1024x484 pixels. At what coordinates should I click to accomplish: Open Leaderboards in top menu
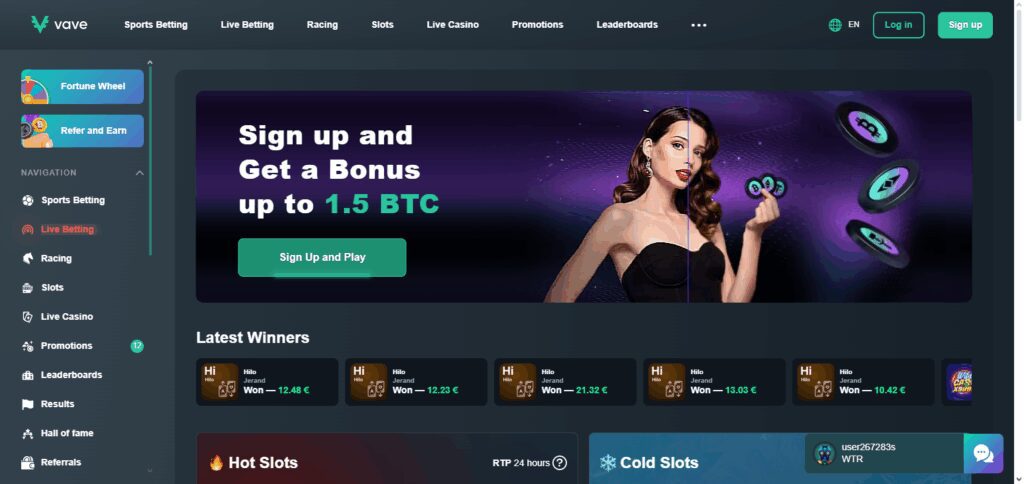pyautogui.click(x=627, y=25)
